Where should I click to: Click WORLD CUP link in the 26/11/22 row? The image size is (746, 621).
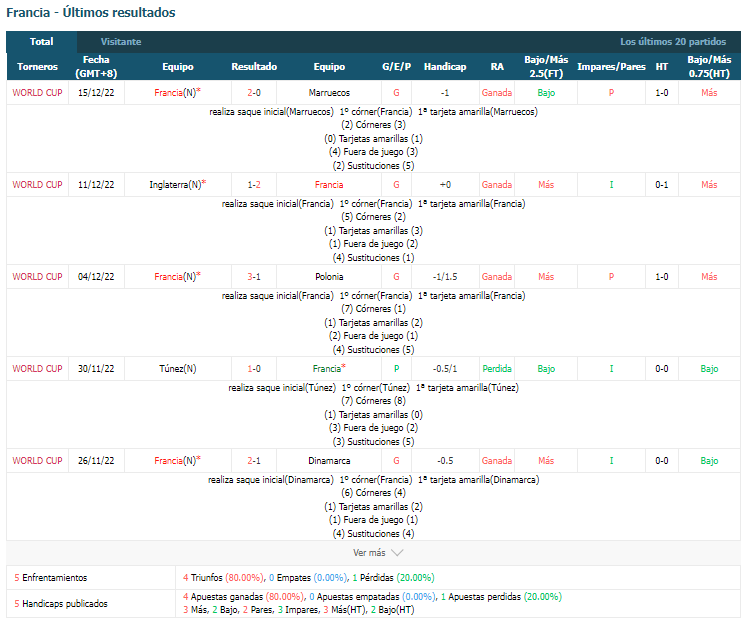[37, 461]
